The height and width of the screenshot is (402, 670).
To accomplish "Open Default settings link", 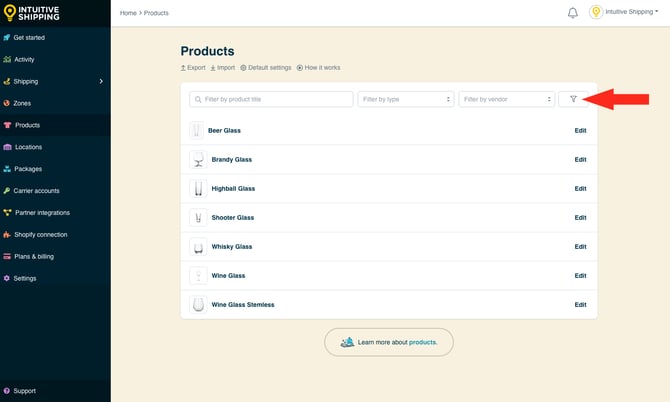I will pyautogui.click(x=266, y=68).
